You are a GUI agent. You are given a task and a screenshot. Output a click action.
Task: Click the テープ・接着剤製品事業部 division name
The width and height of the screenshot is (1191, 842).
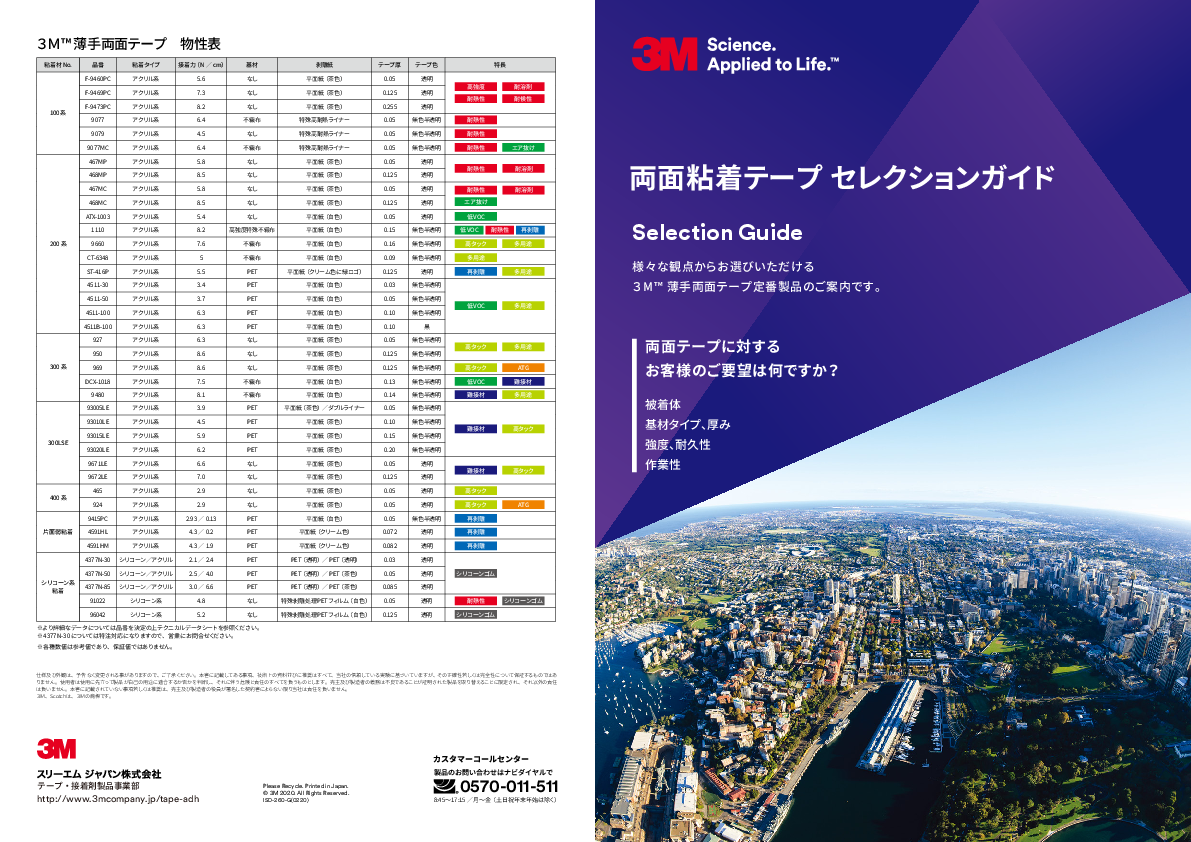pos(88,786)
